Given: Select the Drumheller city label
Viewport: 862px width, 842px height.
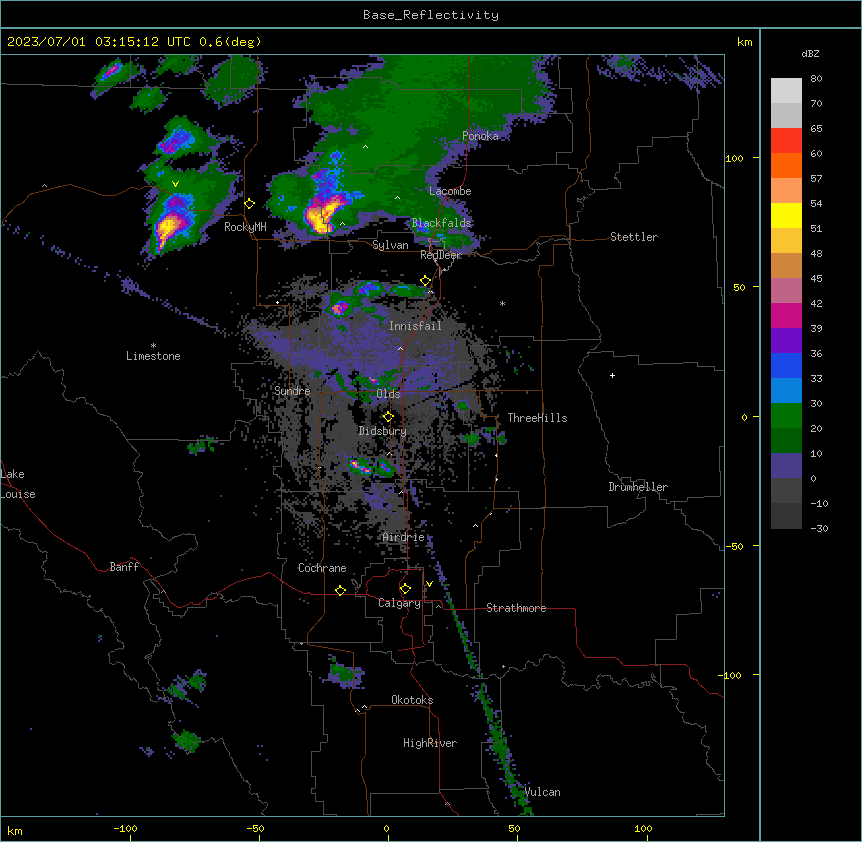Looking at the screenshot, I should [638, 487].
